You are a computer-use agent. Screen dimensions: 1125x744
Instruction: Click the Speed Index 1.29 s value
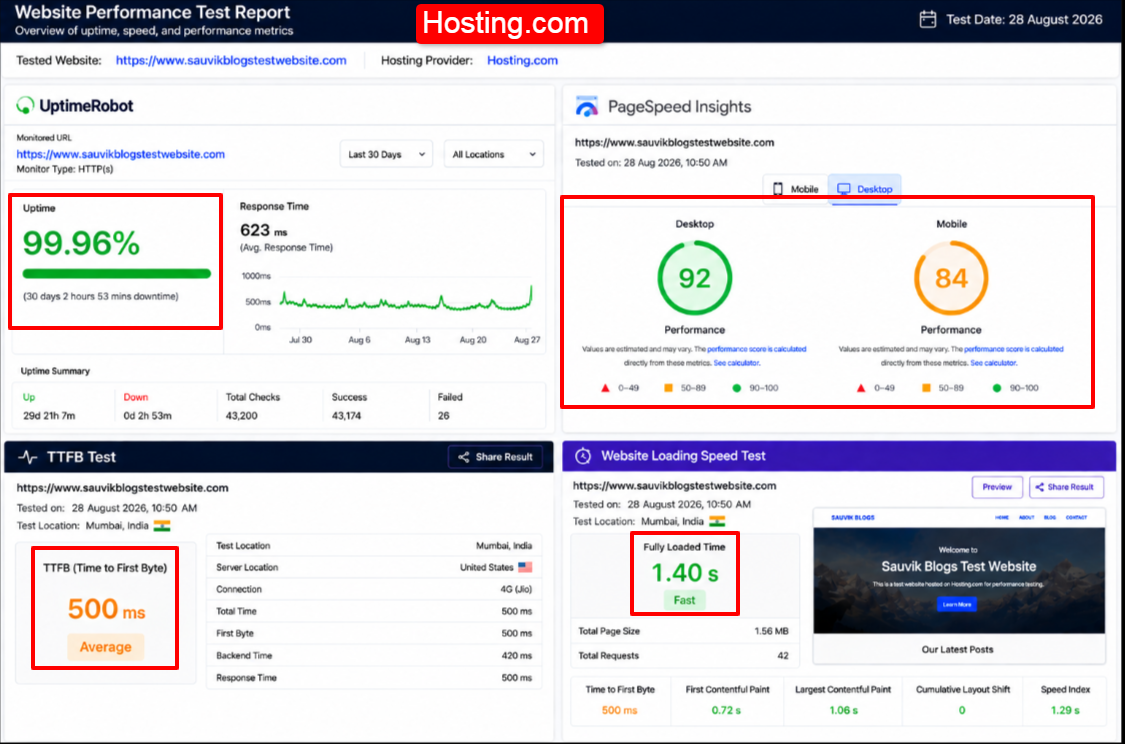point(1065,710)
